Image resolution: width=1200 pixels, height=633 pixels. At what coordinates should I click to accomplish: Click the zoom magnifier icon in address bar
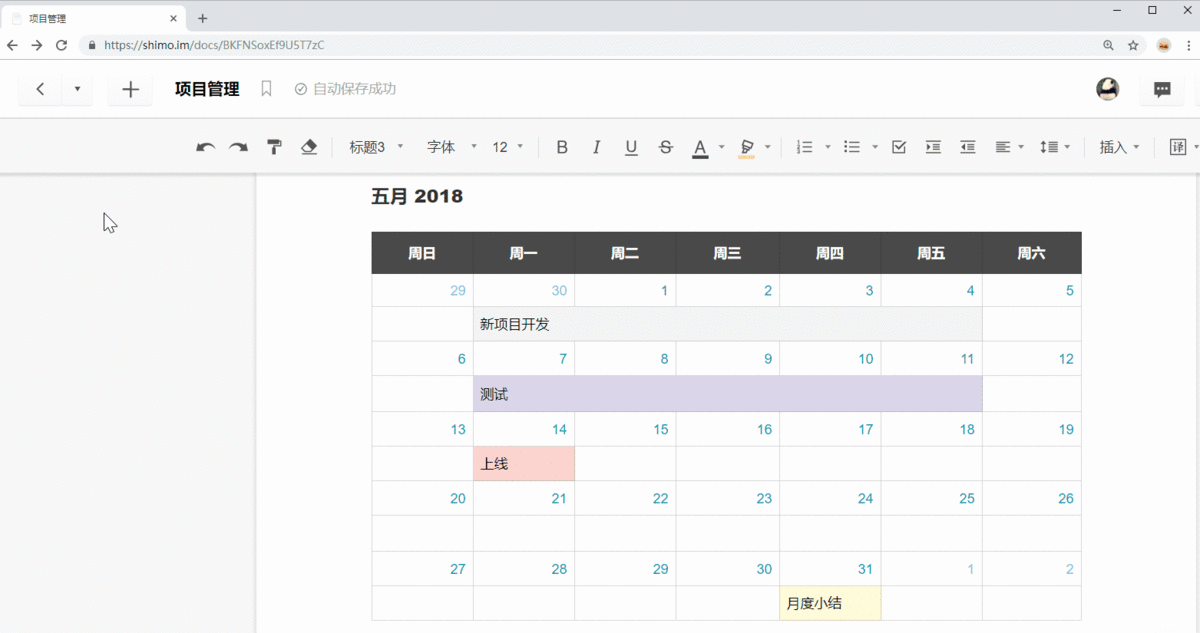pos(1108,45)
